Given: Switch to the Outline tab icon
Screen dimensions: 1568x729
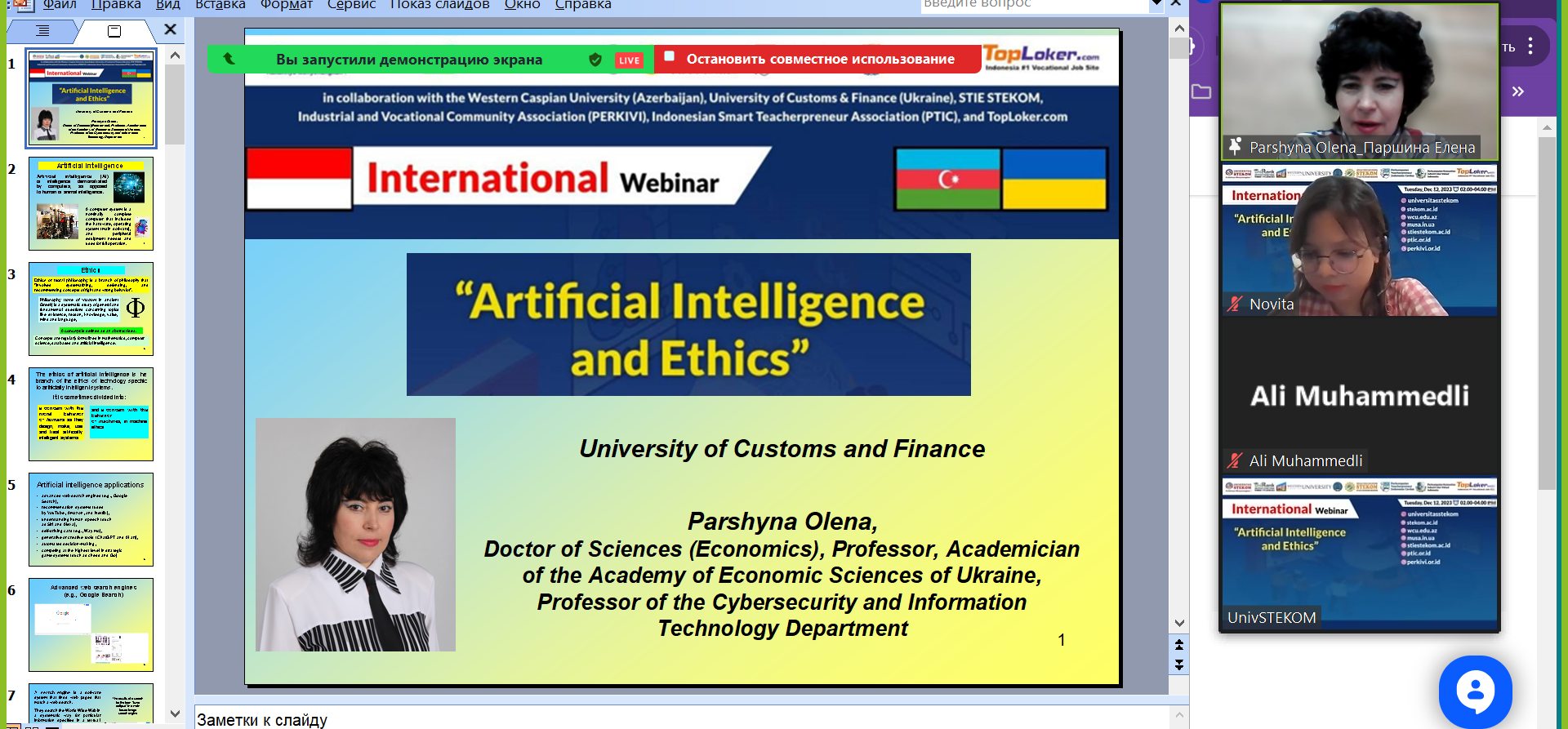Looking at the screenshot, I should point(42,31).
